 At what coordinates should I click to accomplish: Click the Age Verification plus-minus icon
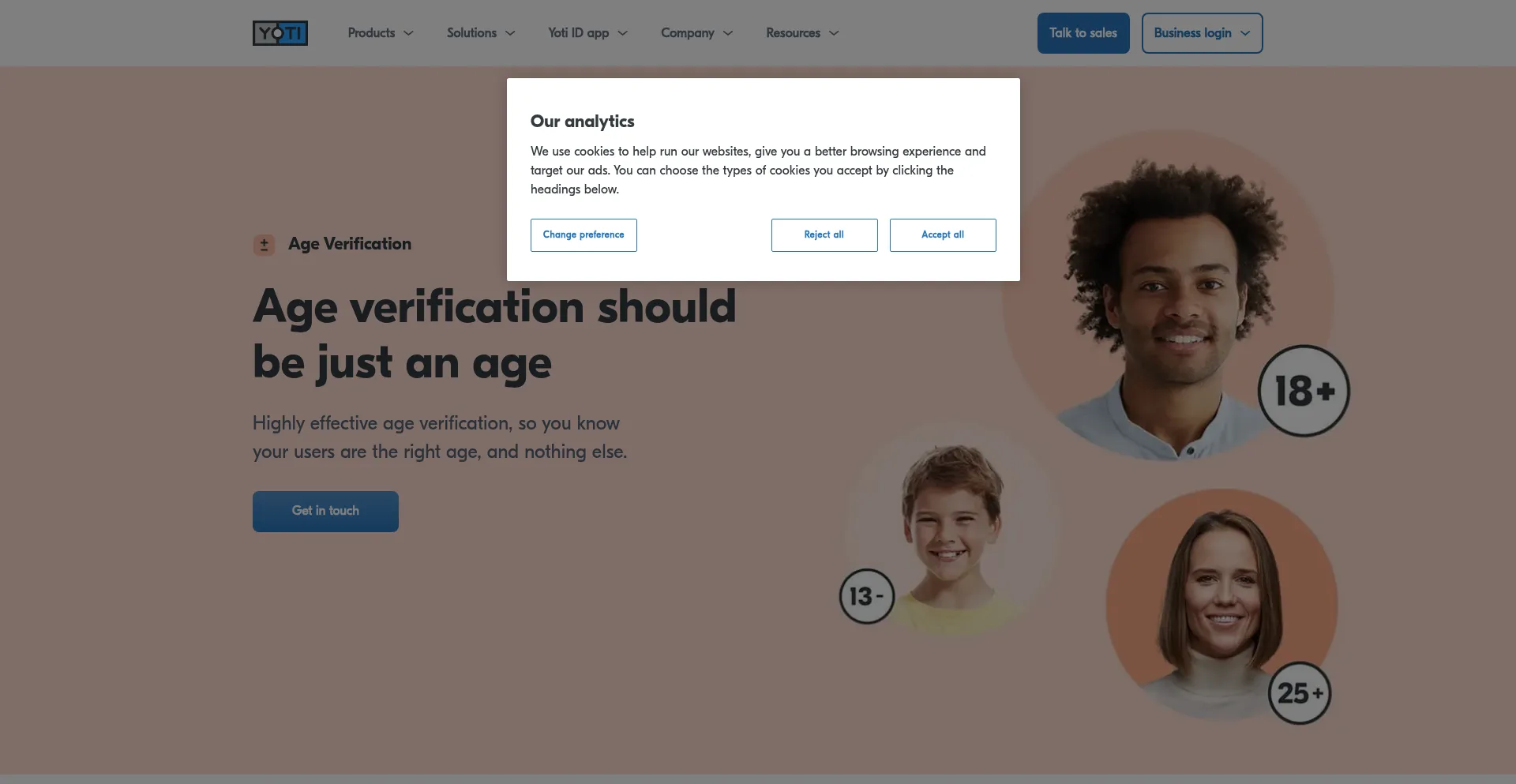[264, 245]
